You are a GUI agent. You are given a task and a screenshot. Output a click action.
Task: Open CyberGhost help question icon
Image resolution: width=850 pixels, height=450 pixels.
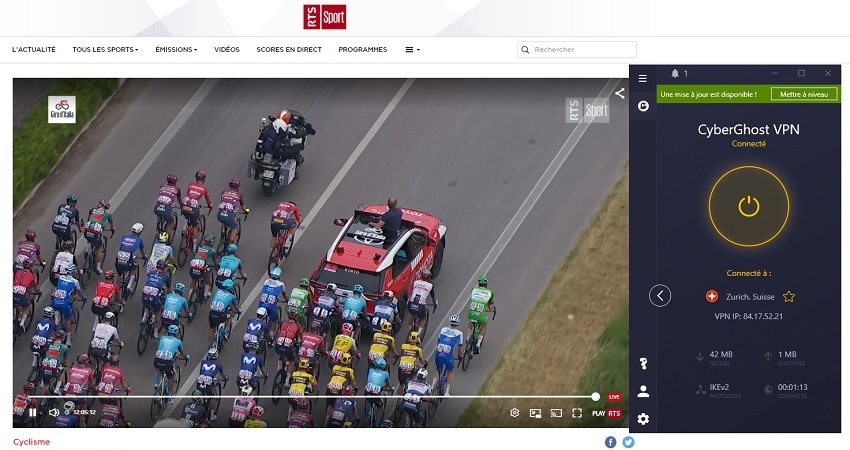(643, 363)
